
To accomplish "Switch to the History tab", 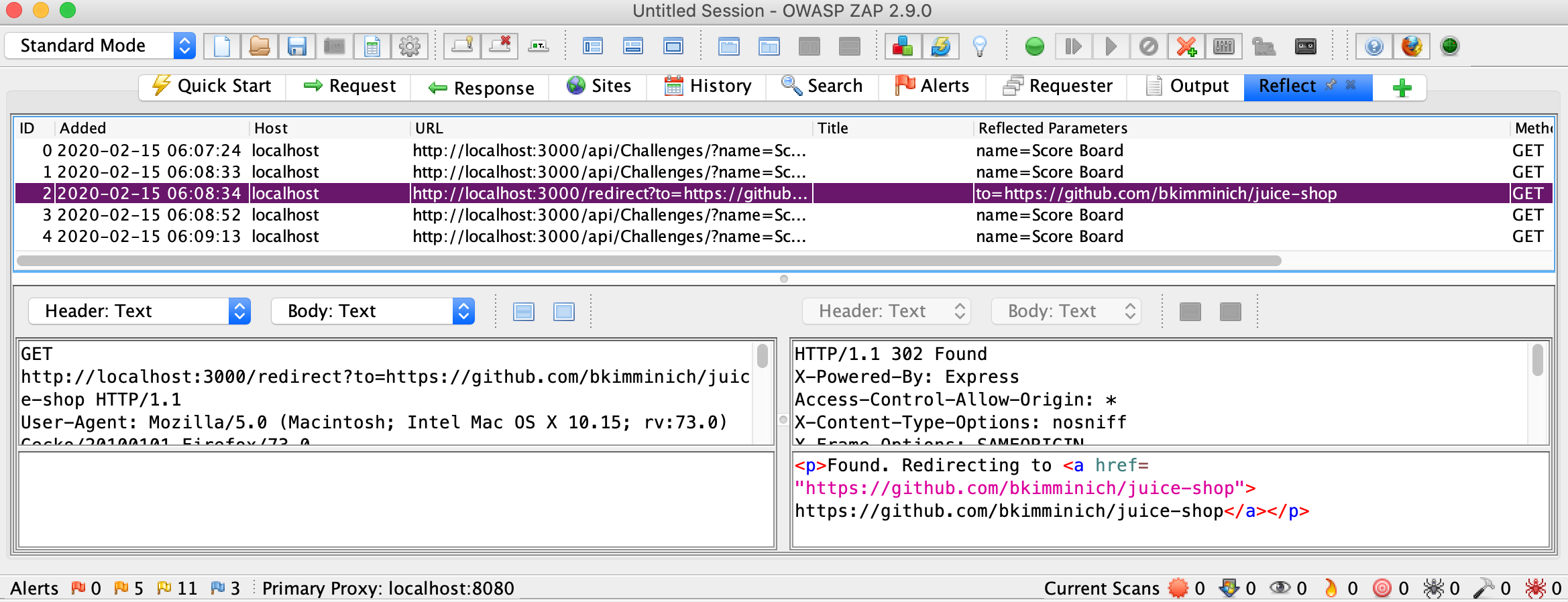I will pos(708,86).
